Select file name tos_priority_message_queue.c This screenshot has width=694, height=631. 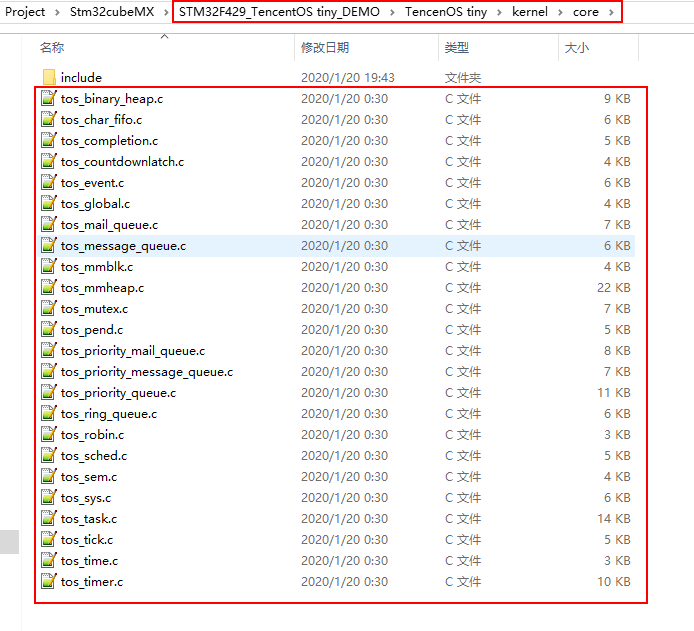[147, 372]
